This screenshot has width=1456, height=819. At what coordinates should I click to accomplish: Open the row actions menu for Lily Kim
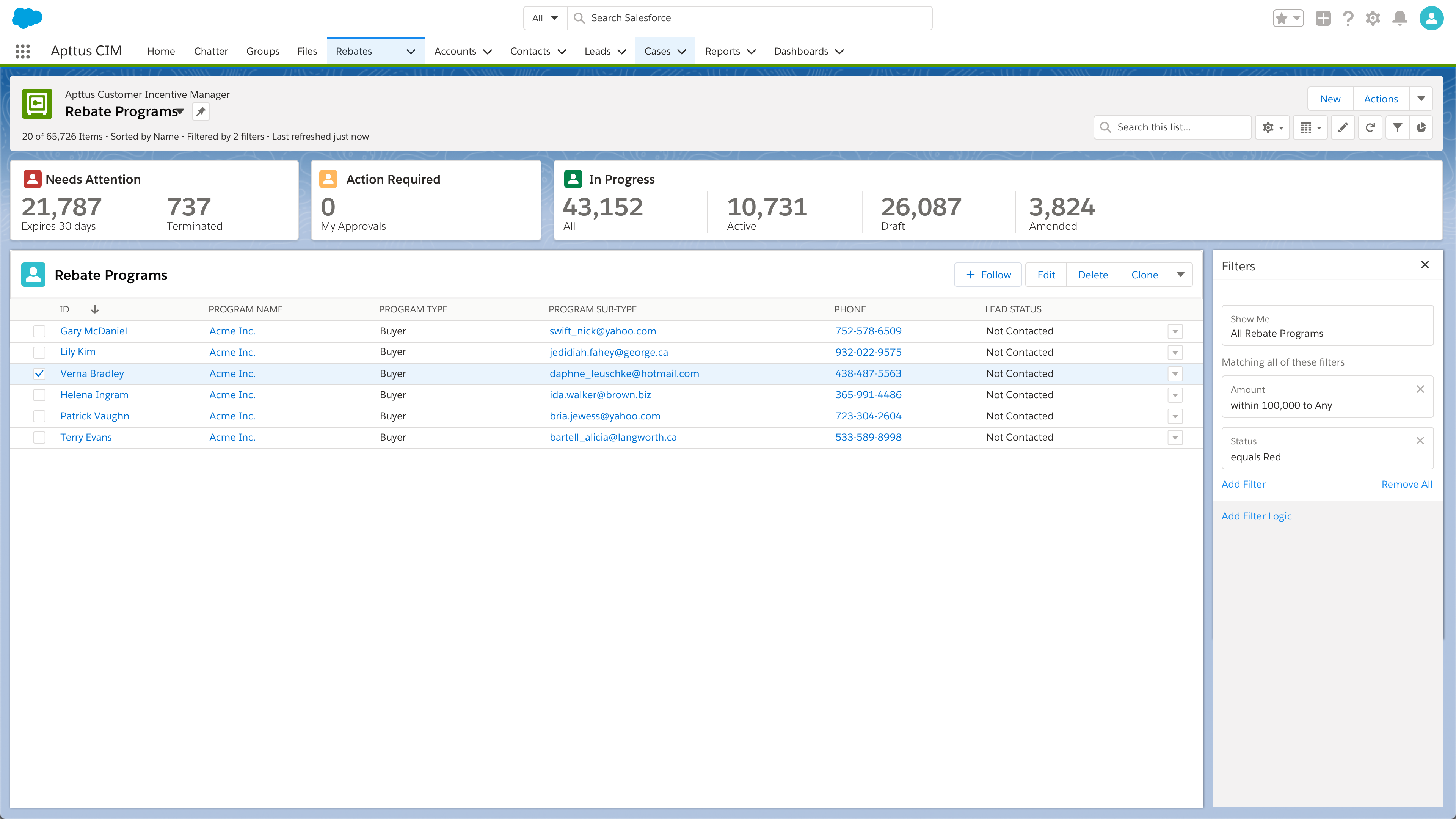1176,352
